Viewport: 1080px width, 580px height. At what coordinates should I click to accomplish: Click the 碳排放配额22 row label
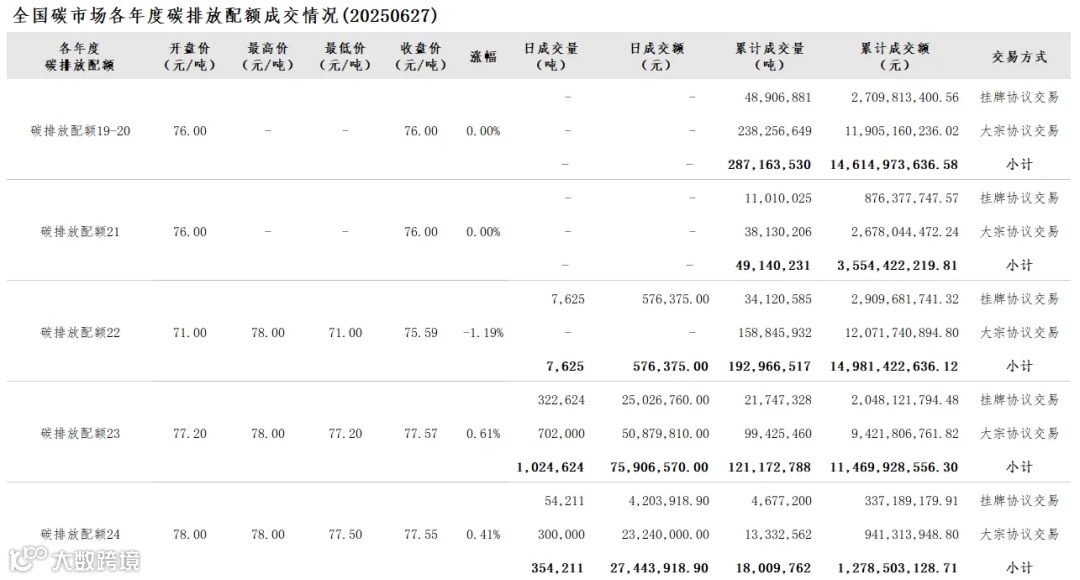[80, 333]
